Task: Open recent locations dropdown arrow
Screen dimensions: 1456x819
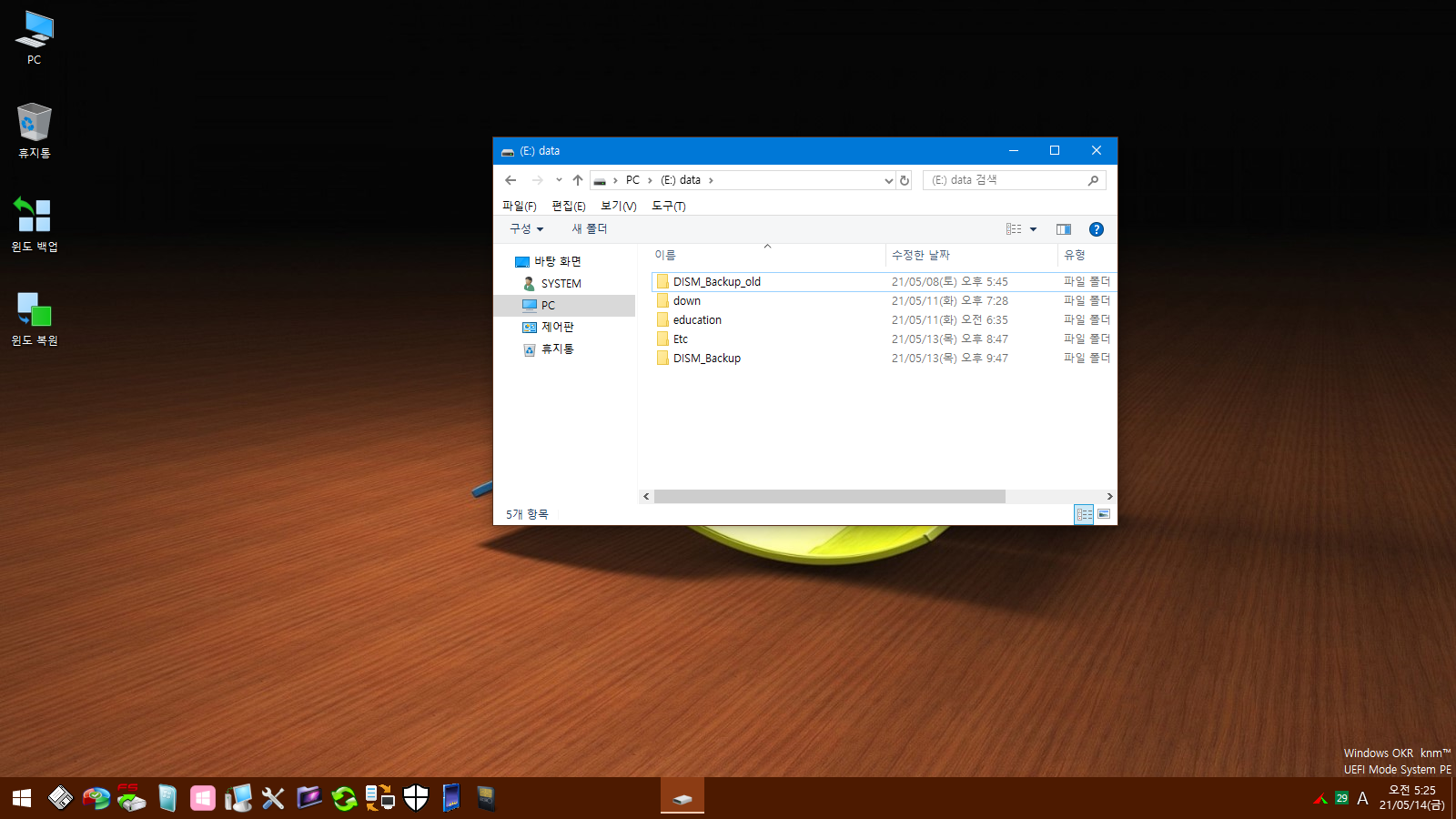Action: pos(559,180)
